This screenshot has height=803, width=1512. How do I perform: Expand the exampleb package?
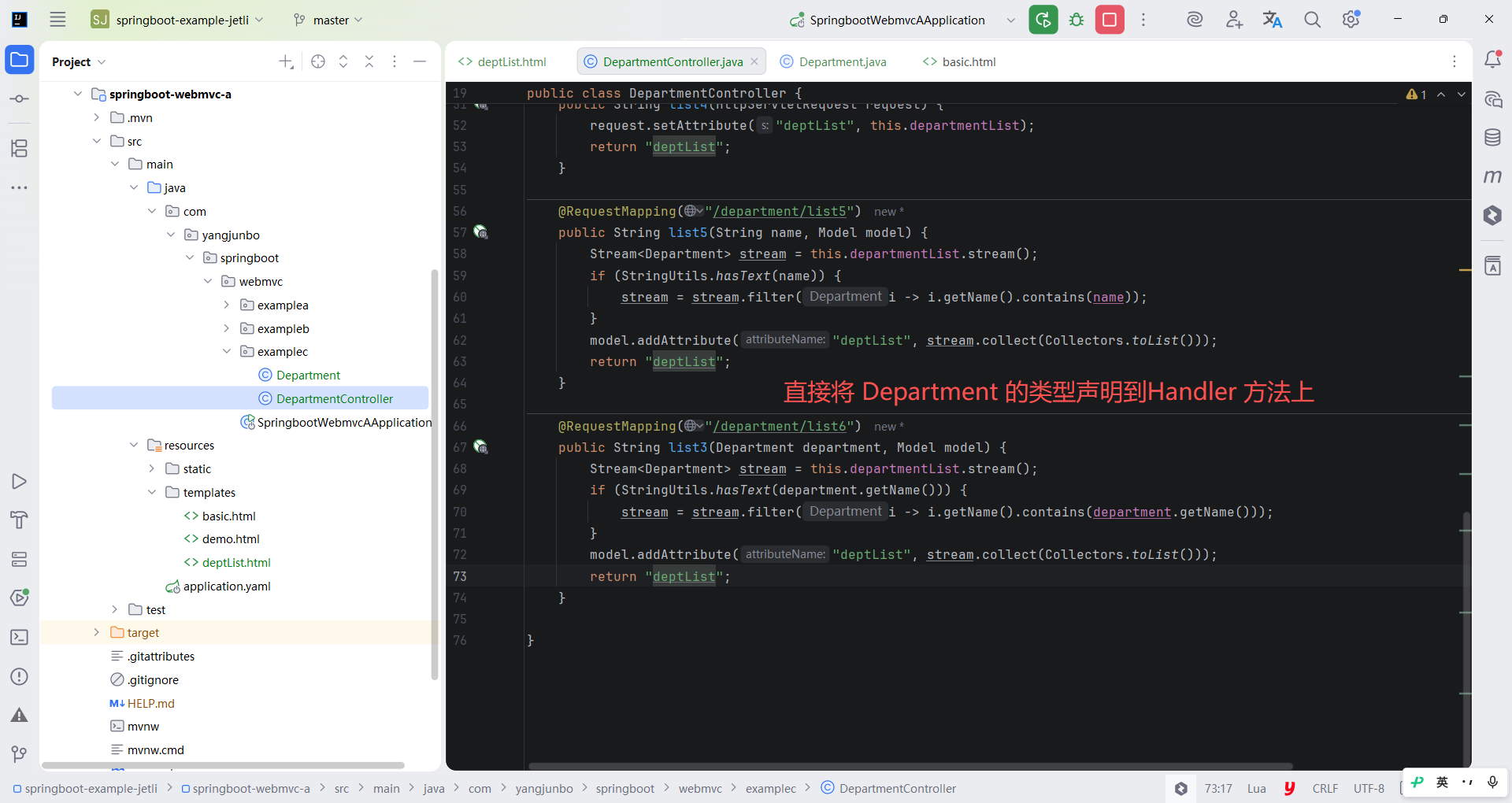click(x=227, y=328)
